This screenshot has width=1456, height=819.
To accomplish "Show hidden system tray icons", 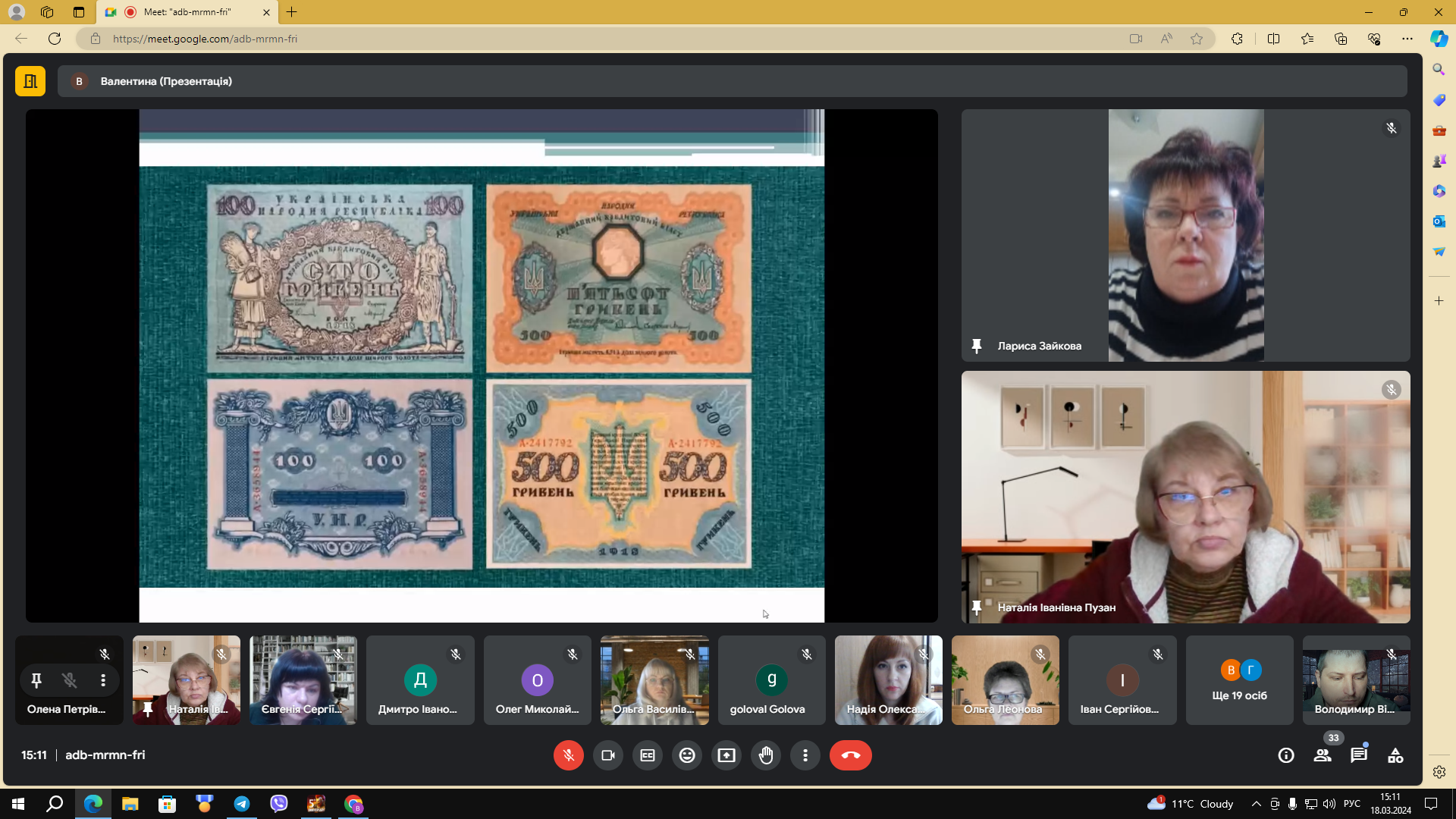I will [1256, 804].
